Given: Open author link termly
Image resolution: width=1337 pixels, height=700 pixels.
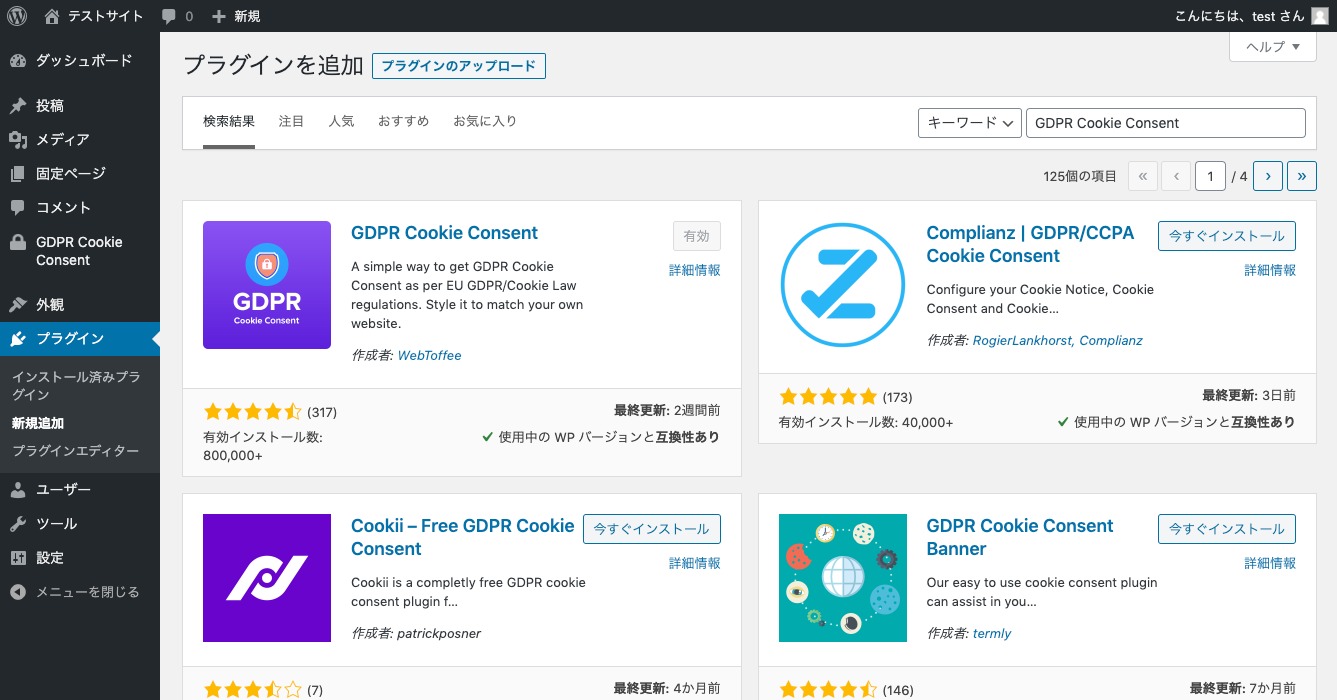Looking at the screenshot, I should (992, 633).
